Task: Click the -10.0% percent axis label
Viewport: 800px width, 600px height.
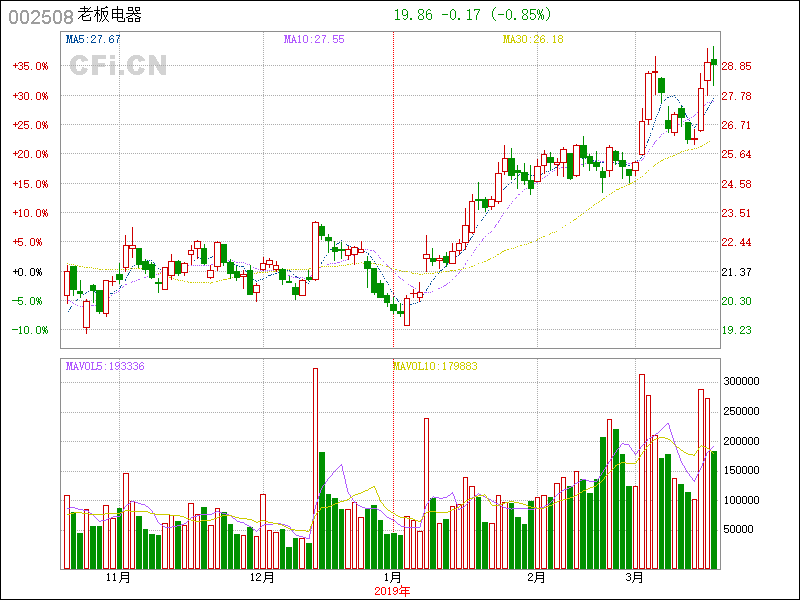Action: tap(31, 330)
